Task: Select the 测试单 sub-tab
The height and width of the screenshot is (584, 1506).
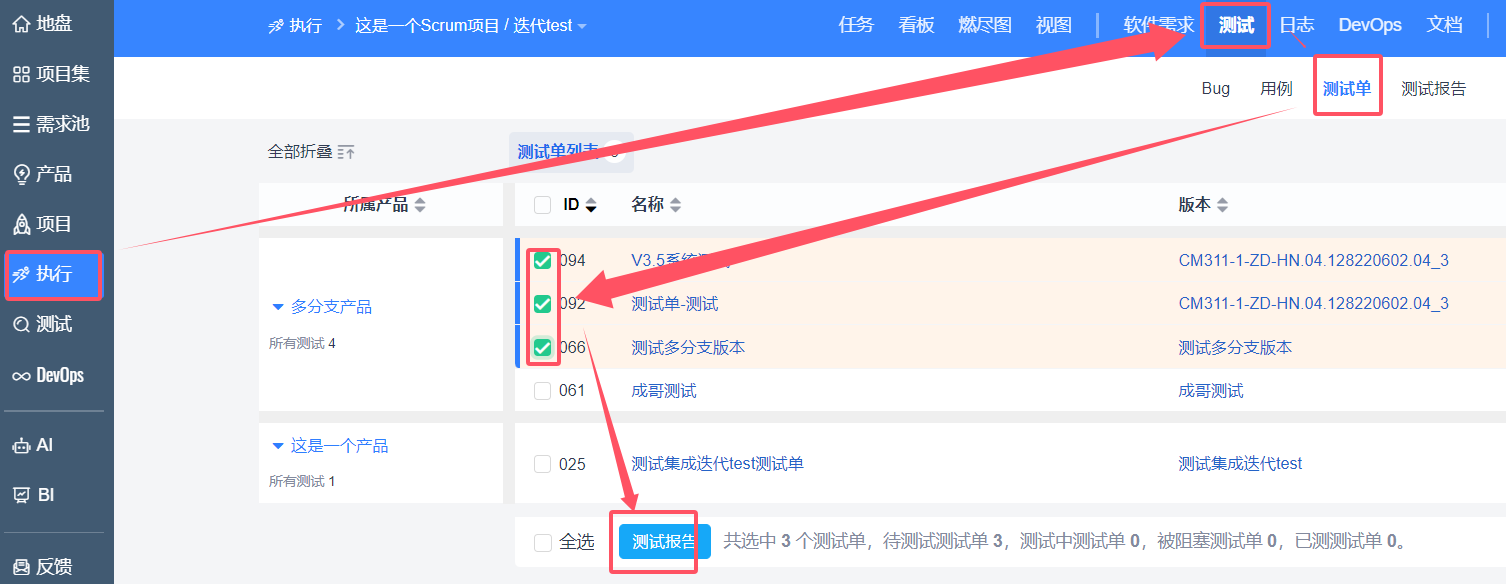Action: (x=1347, y=88)
